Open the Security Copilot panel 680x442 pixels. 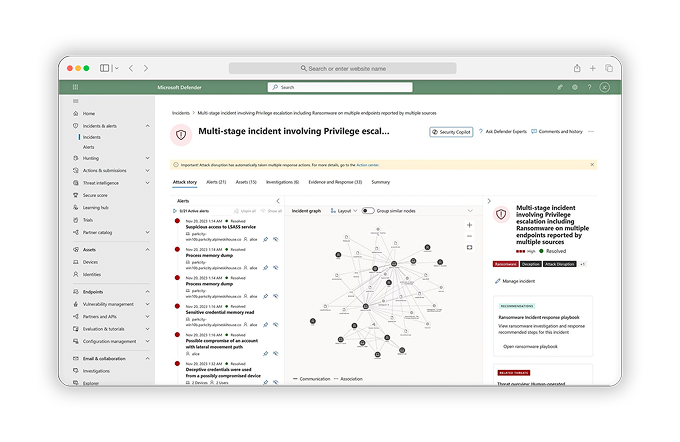451,131
